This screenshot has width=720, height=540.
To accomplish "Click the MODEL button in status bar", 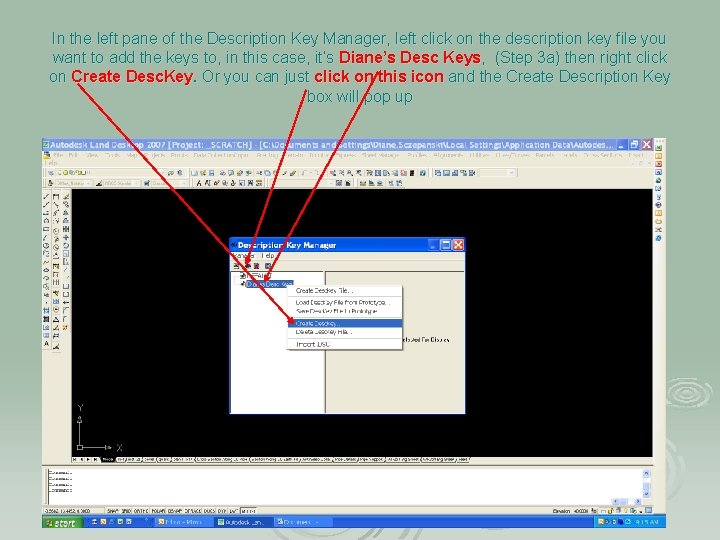I will (248, 511).
